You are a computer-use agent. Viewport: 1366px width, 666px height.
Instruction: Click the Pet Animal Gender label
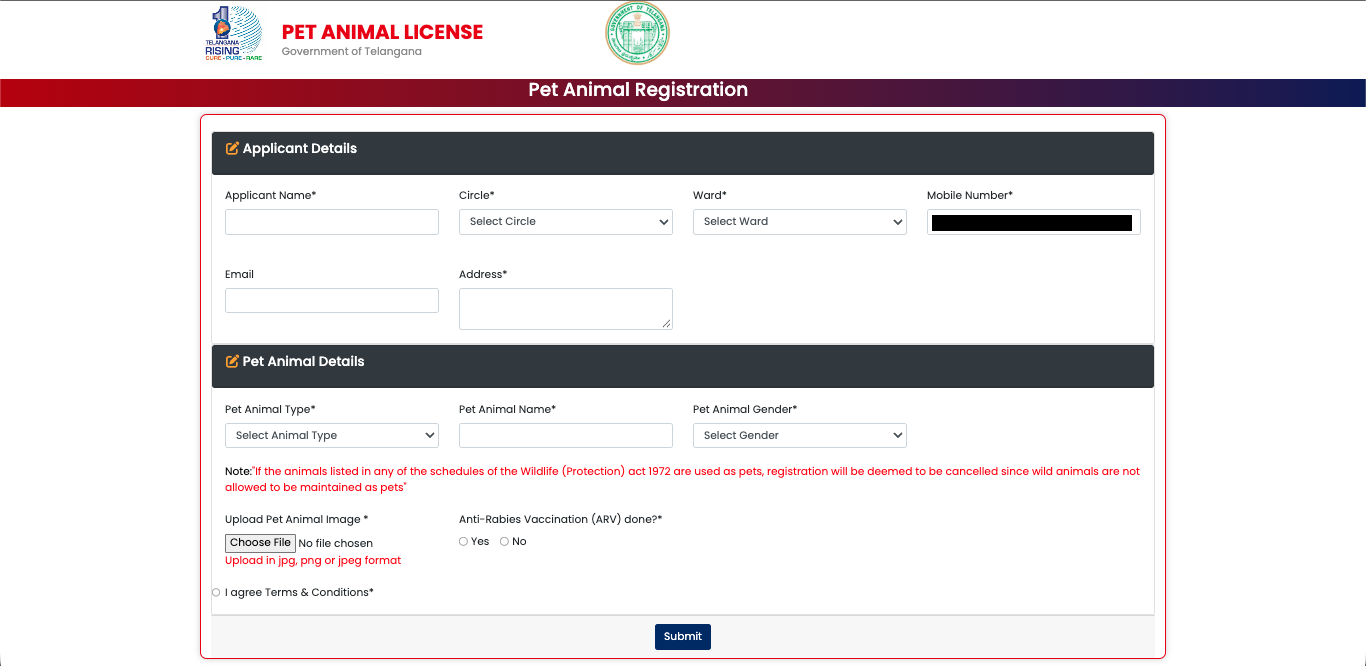[745, 409]
